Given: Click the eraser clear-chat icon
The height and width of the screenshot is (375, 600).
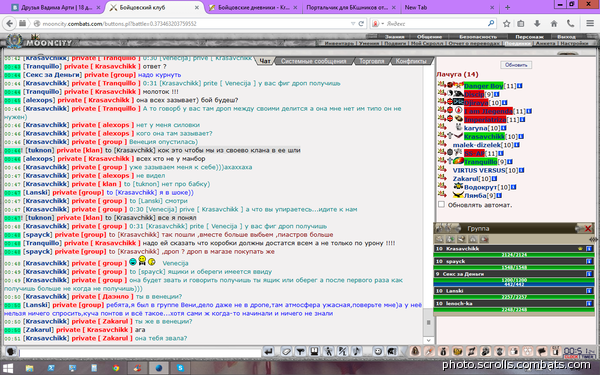Looking at the screenshot, I should (286, 351).
